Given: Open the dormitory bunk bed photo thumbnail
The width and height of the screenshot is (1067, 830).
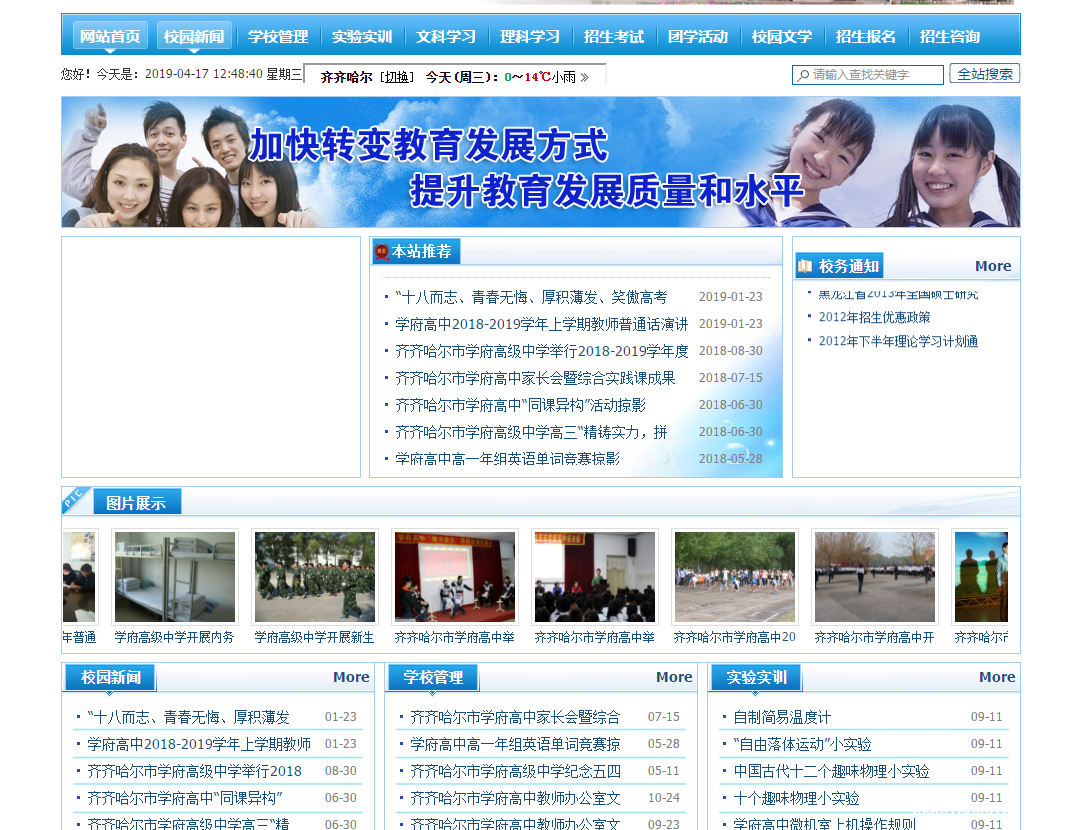Looking at the screenshot, I should tap(175, 577).
